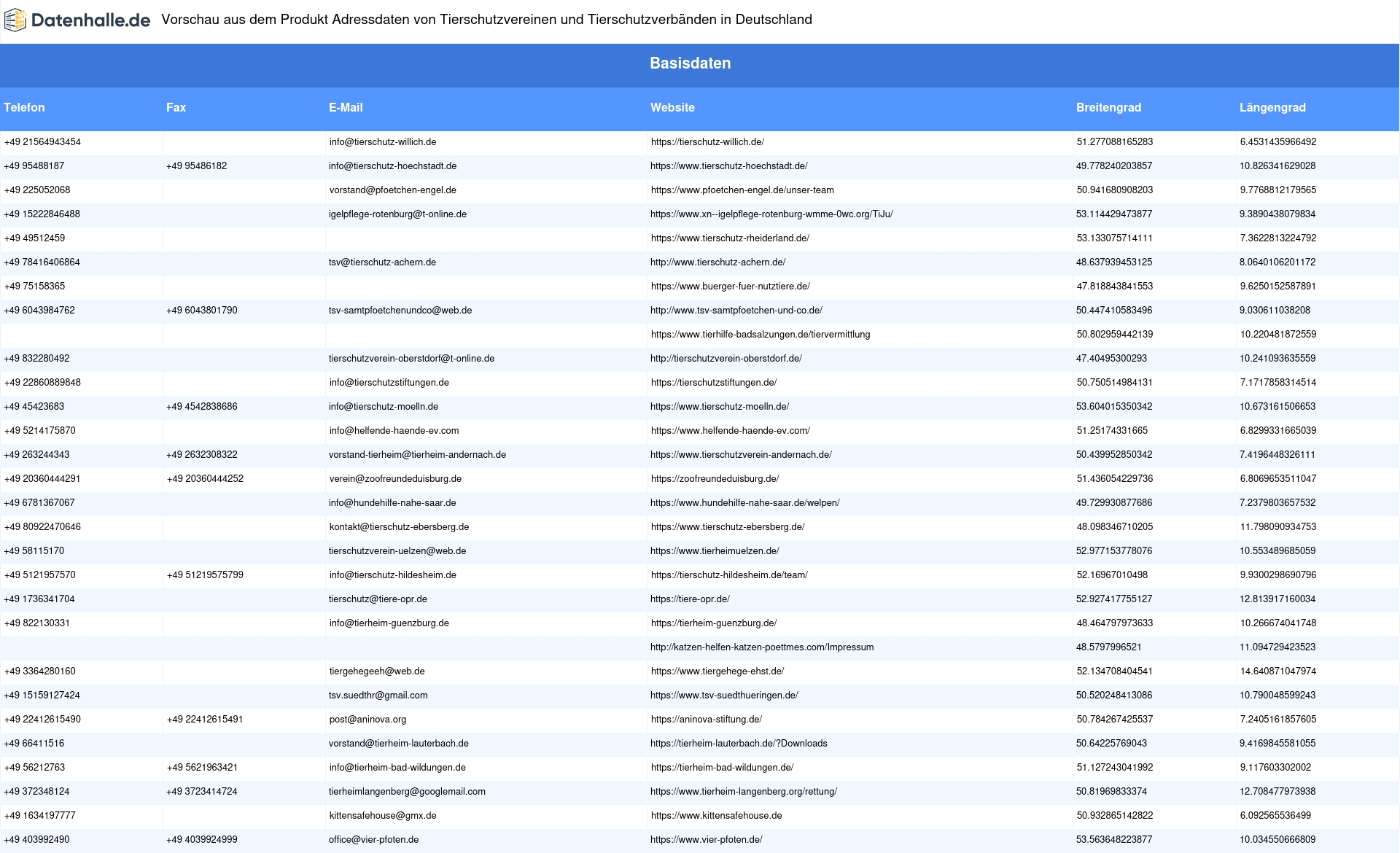Click email post@aninova.org
The width and height of the screenshot is (1400, 853).
(367, 720)
